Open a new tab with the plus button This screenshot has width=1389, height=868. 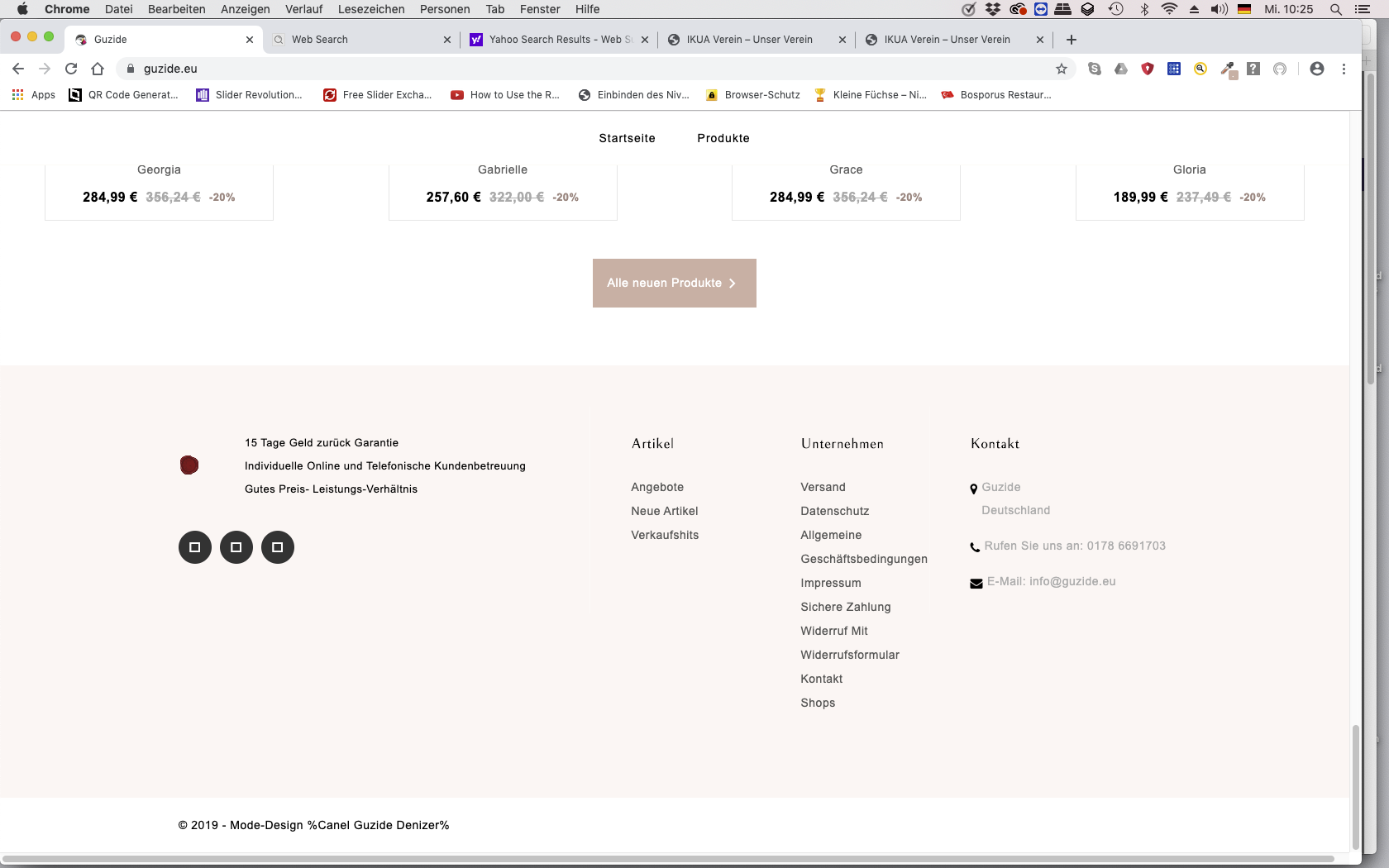(1072, 40)
